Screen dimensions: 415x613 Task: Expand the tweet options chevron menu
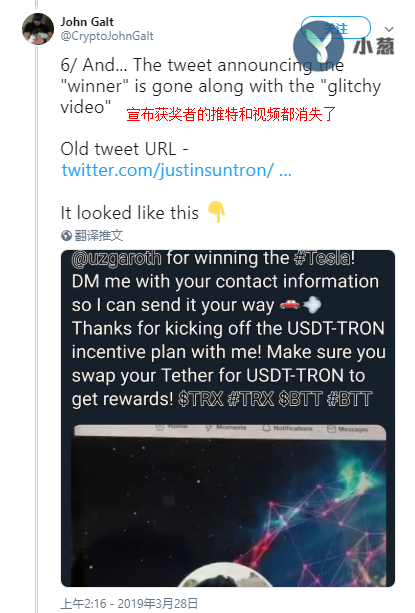[x=389, y=29]
